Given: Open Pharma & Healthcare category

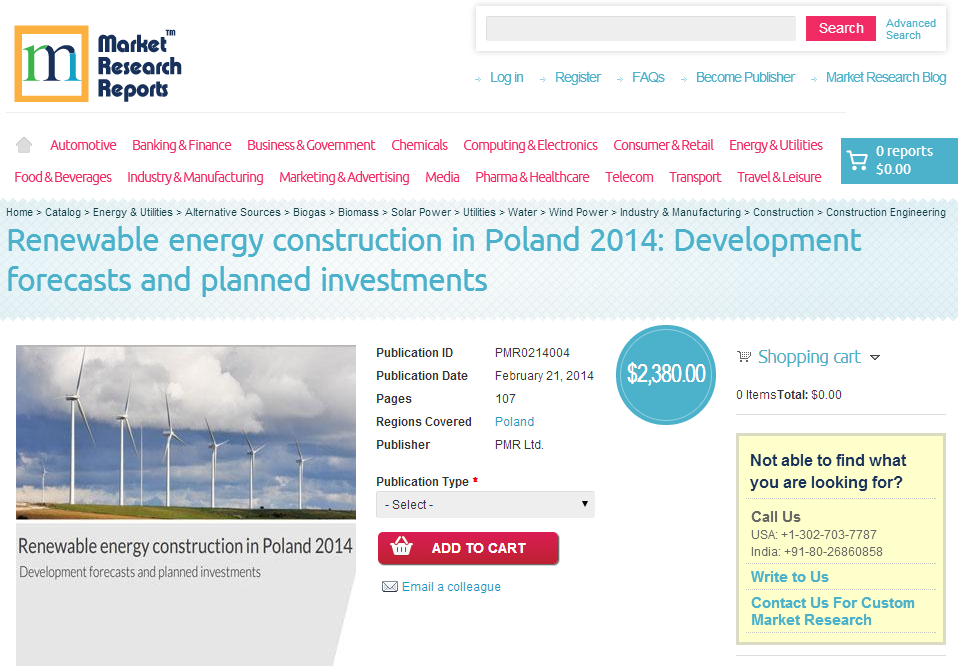Looking at the screenshot, I should click(x=532, y=177).
